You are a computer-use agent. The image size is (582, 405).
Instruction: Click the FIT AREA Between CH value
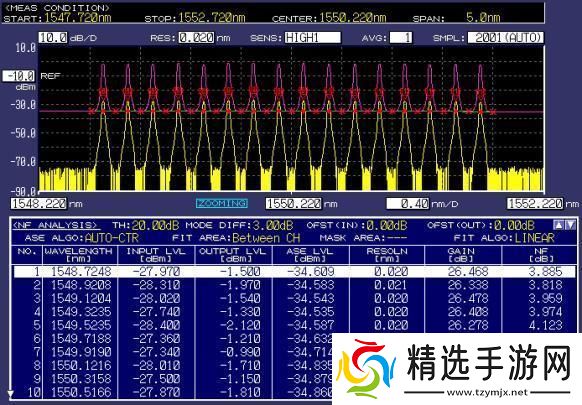(266, 238)
